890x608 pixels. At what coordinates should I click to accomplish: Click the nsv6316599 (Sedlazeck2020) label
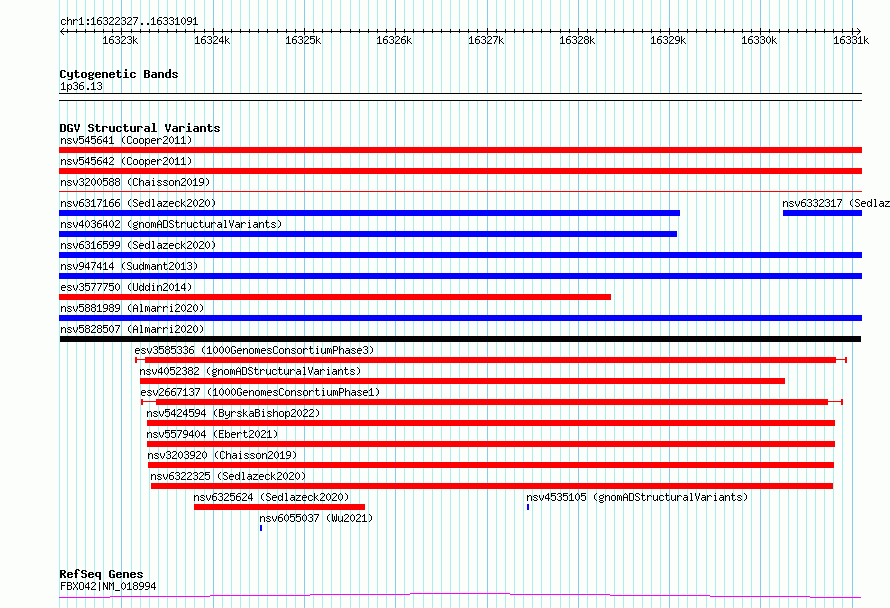(x=138, y=245)
